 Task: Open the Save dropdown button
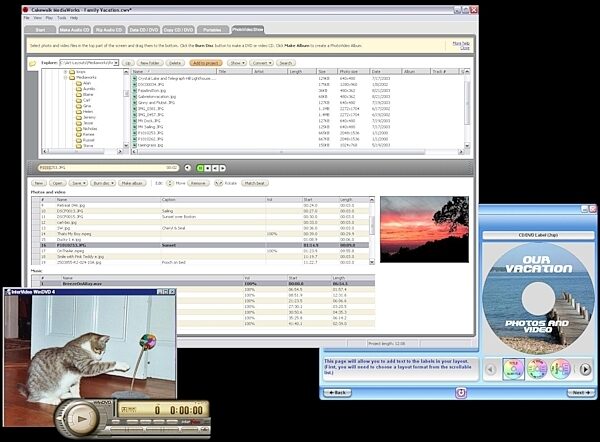point(78,183)
